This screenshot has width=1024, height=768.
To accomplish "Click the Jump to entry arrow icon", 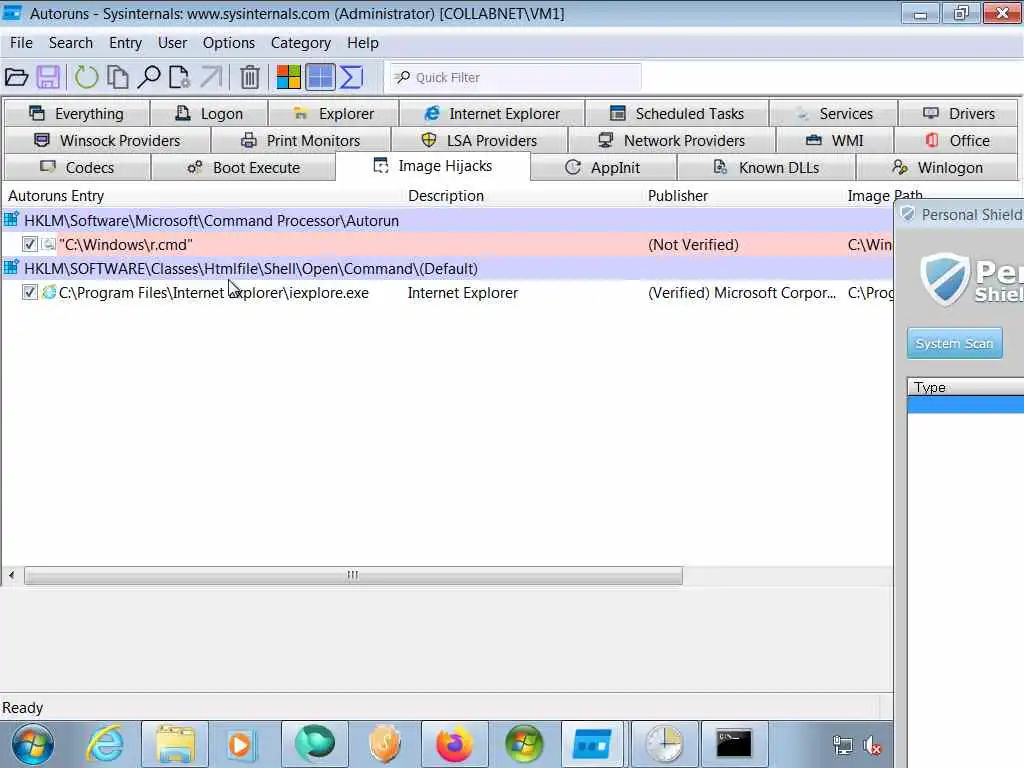I will 211,77.
